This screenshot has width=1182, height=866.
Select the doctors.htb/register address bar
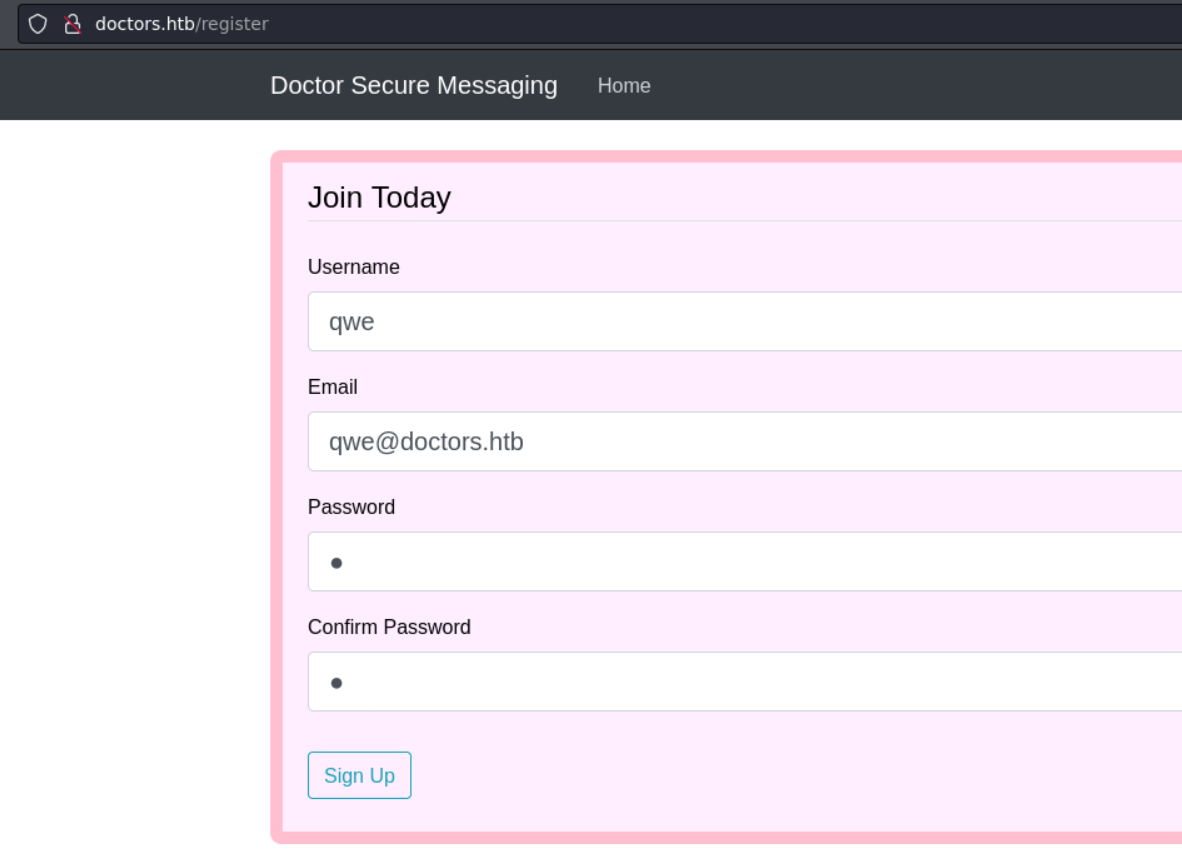point(600,24)
